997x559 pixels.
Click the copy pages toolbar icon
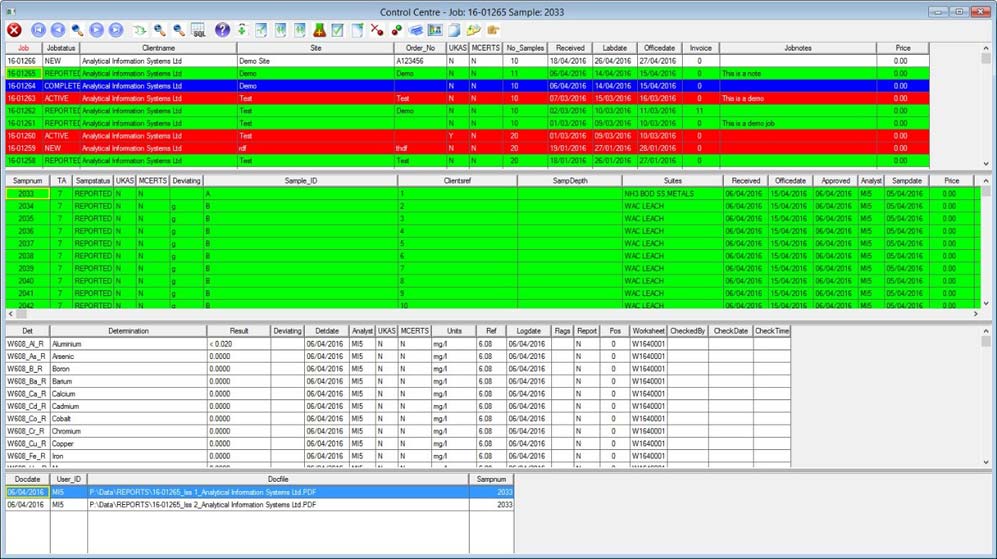point(454,30)
